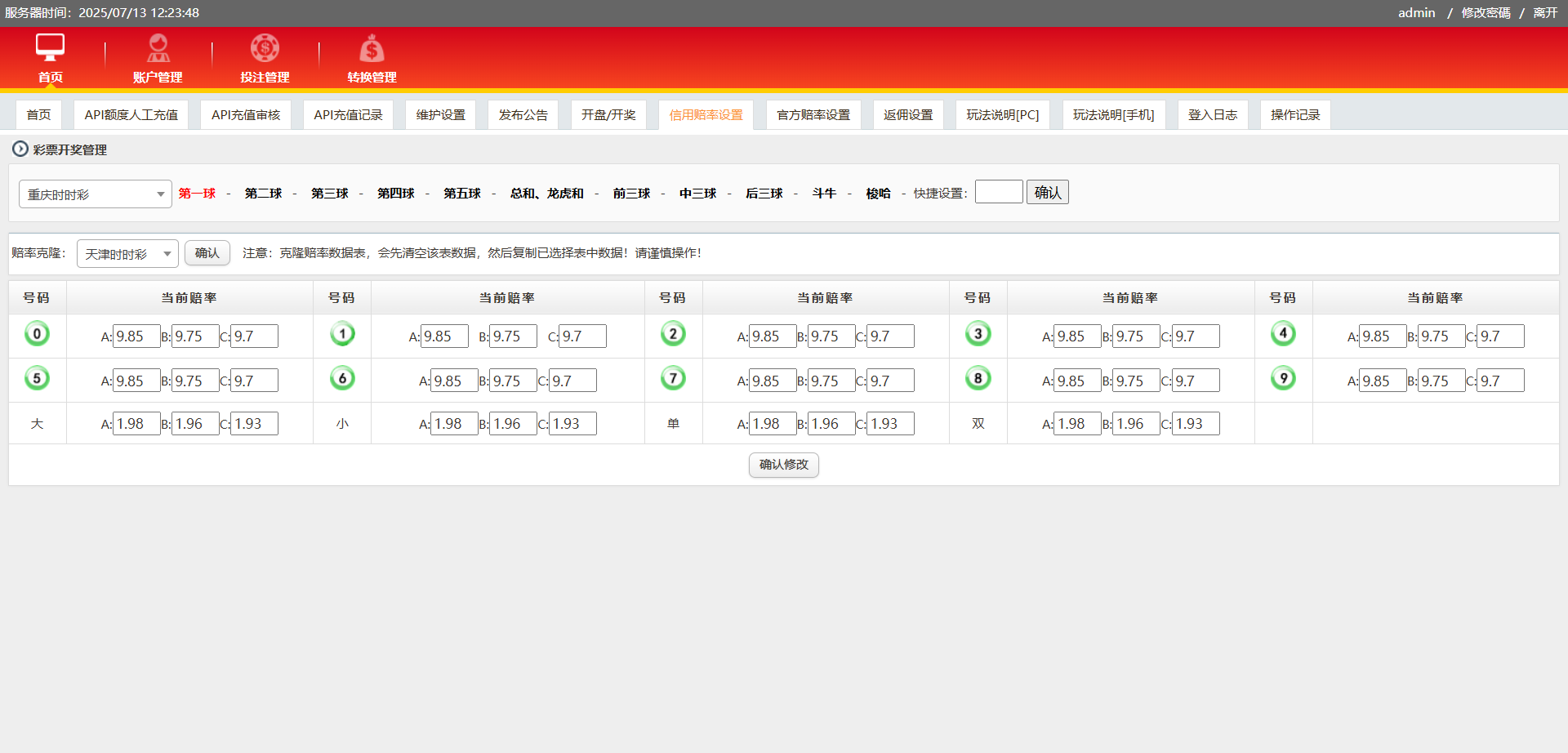Switch to the 官方赔率设置 tab
The height and width of the screenshot is (753, 1568).
[813, 115]
